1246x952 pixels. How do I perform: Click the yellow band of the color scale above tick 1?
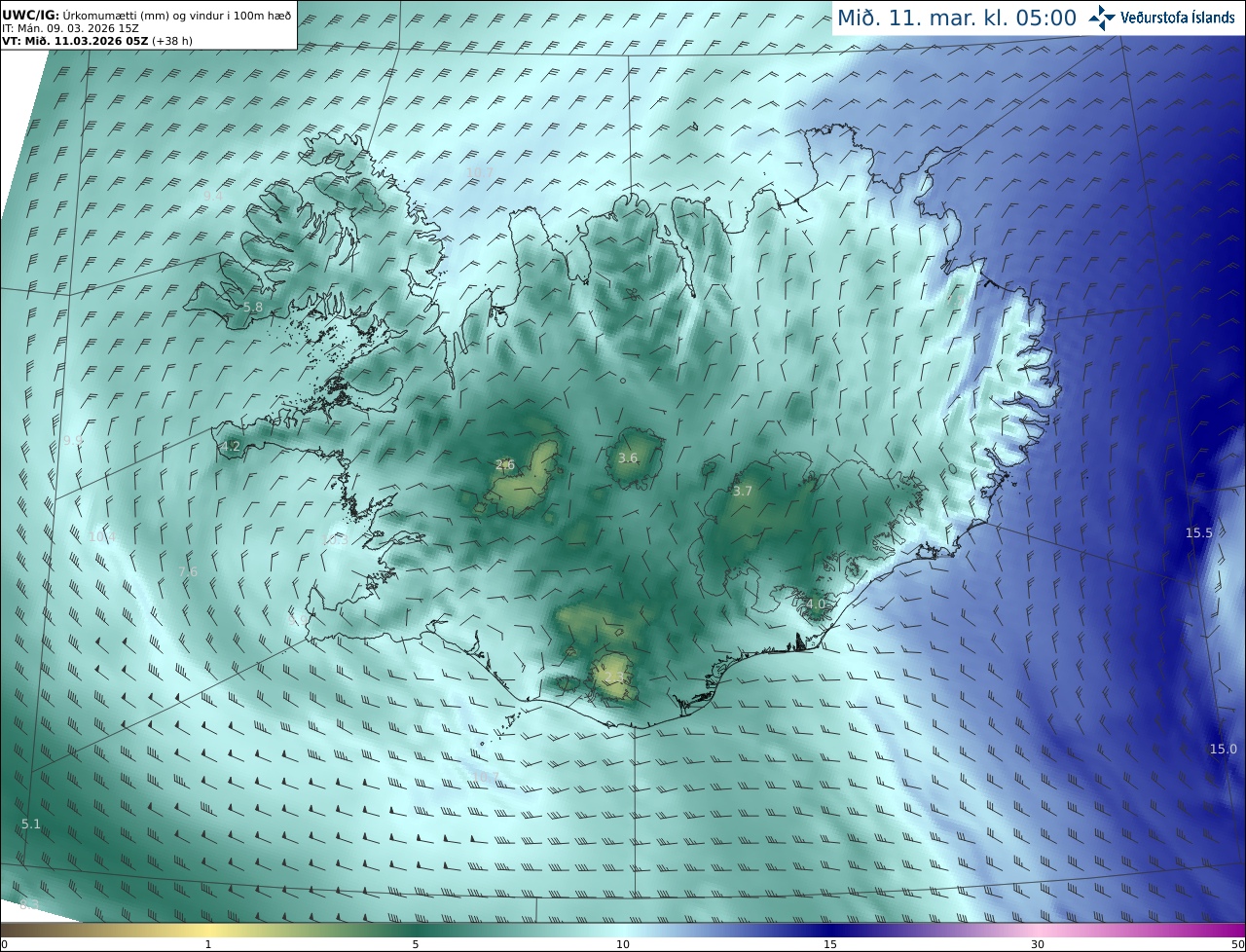coord(207,930)
